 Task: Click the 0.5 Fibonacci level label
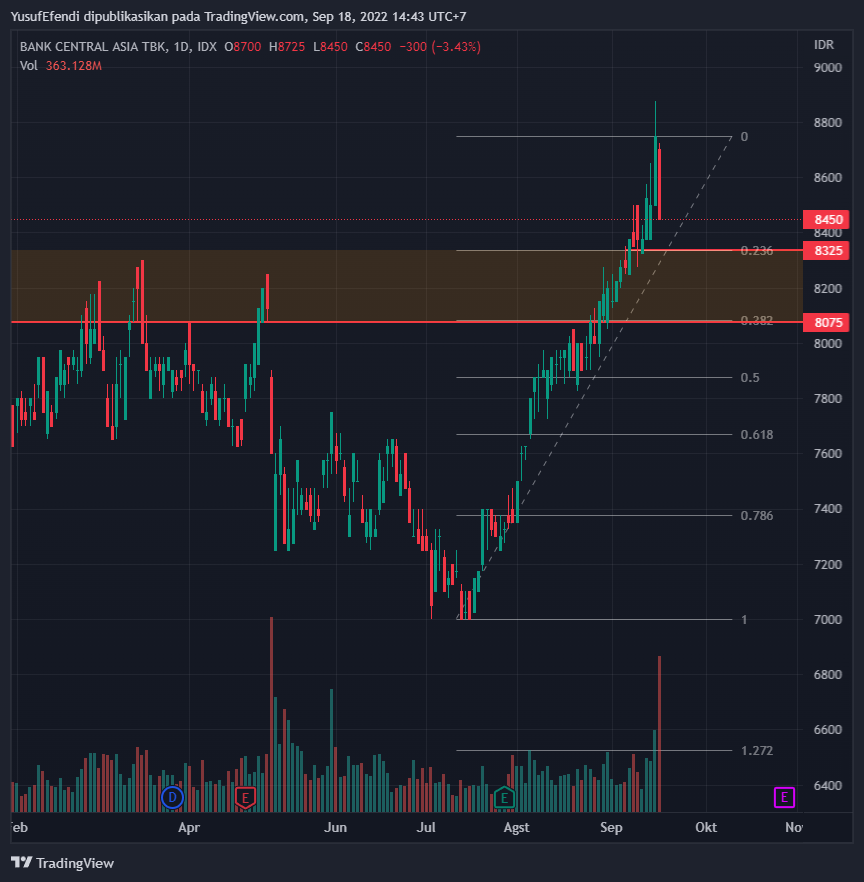coord(750,377)
